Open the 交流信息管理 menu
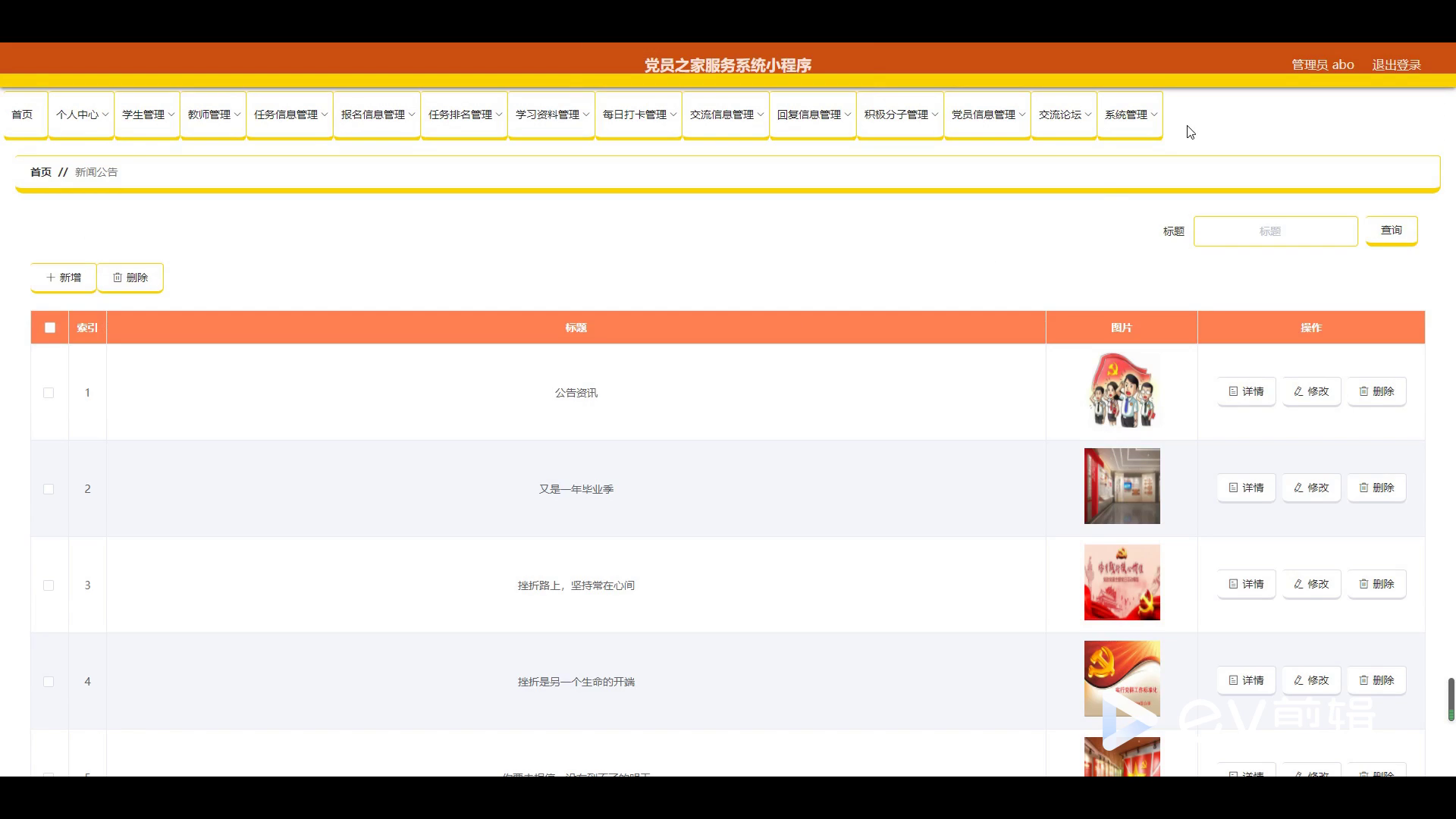The image size is (1456, 819). point(726,115)
